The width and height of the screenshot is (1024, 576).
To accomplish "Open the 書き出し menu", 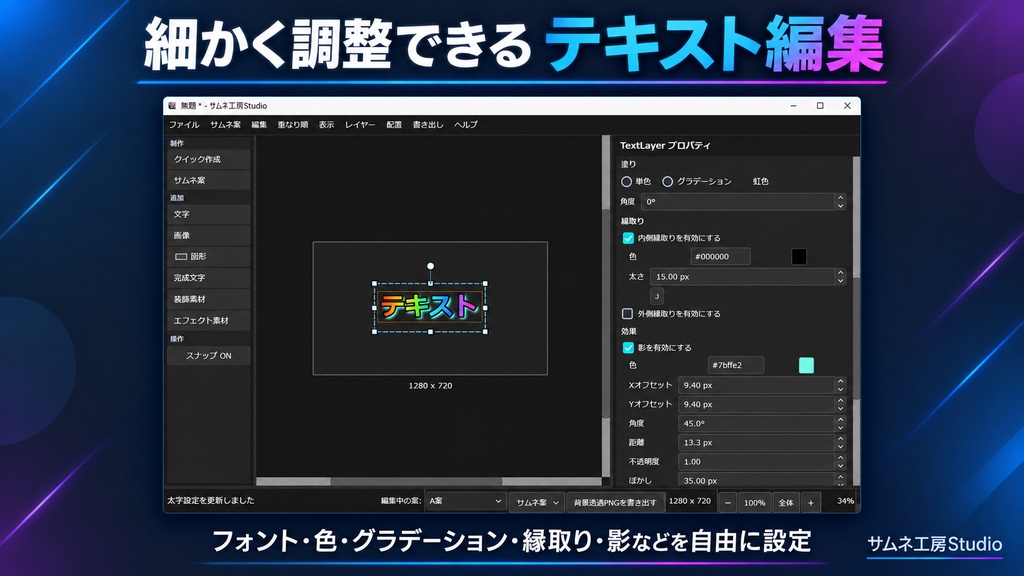I will click(428, 125).
